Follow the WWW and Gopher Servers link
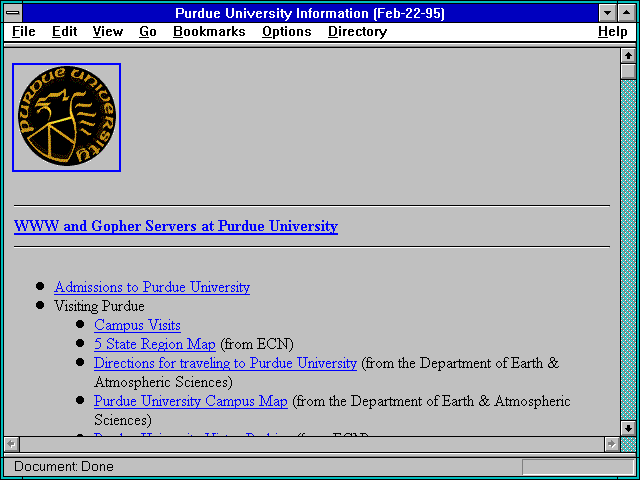Viewport: 640px width, 480px height. click(176, 226)
